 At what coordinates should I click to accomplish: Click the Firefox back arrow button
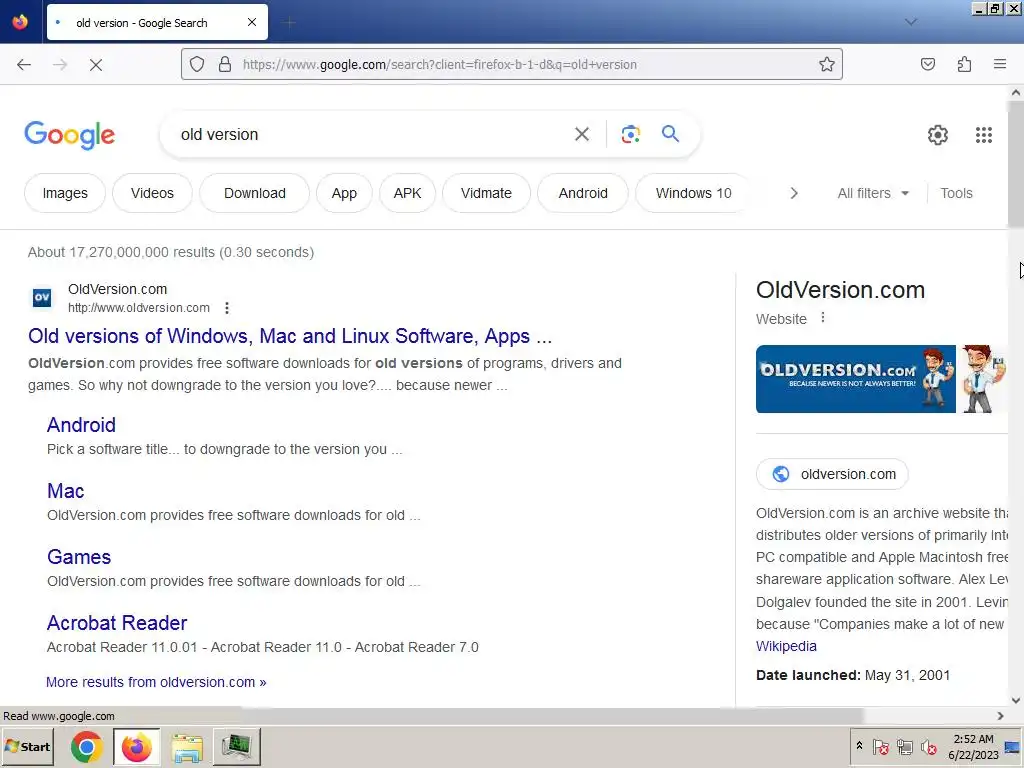click(x=24, y=64)
